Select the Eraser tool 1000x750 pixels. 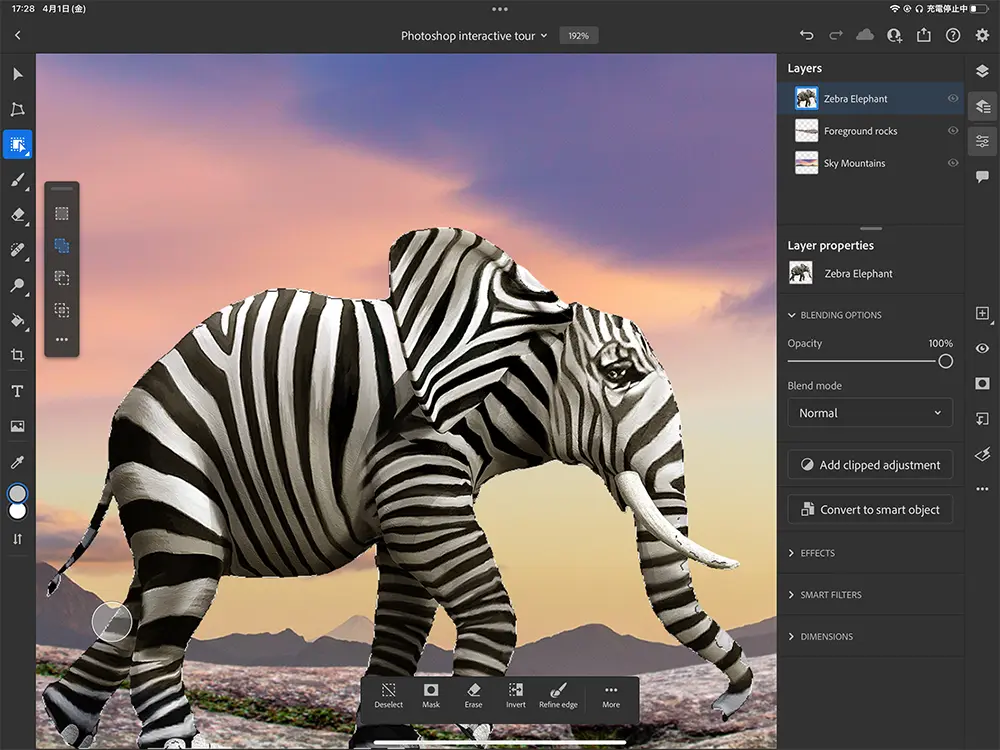pos(17,215)
